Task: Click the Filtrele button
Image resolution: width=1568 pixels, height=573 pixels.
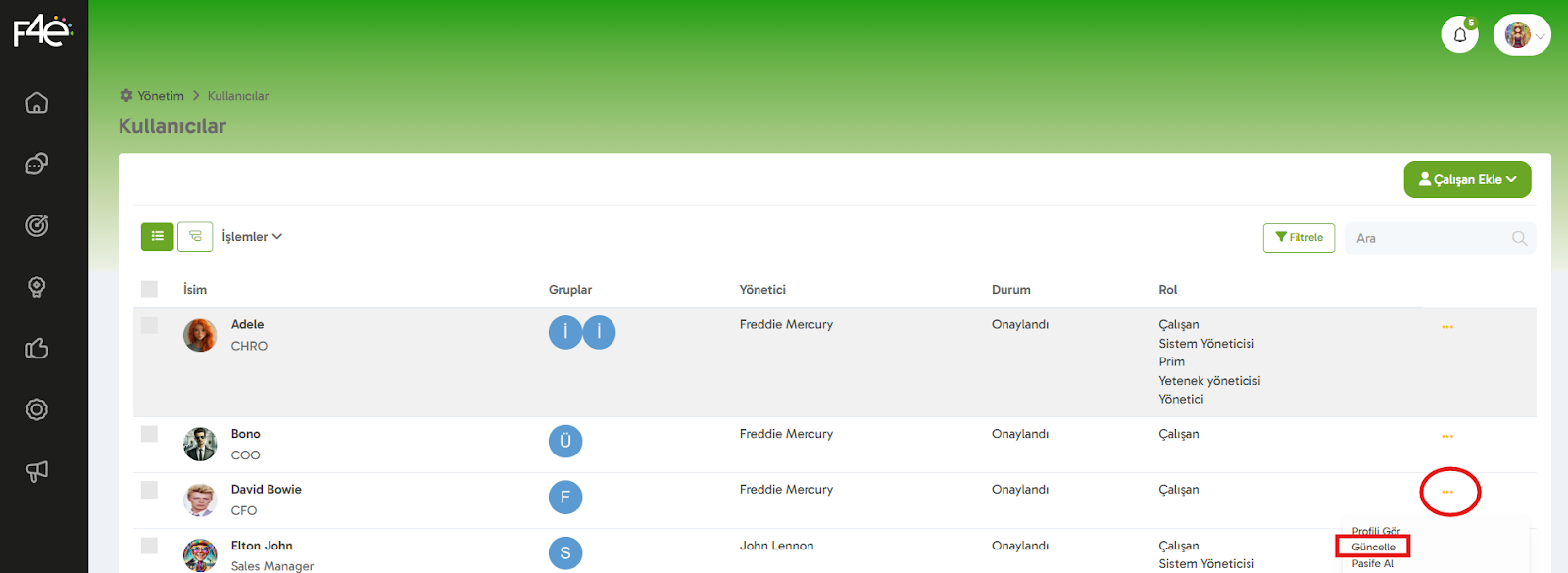Action: pyautogui.click(x=1298, y=238)
